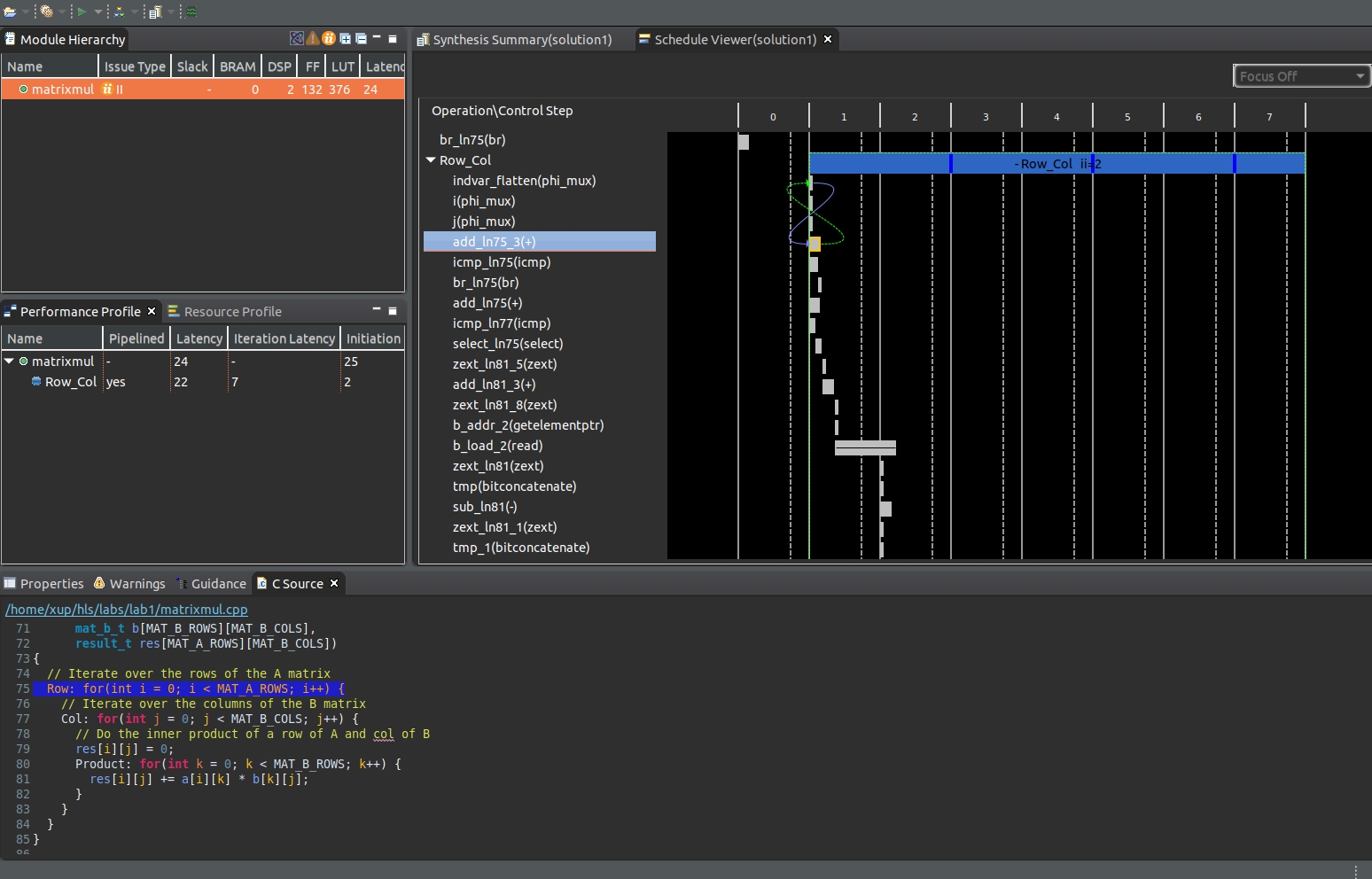Select add_ln75_3 in the operation list
The height and width of the screenshot is (879, 1372).
[x=495, y=242]
